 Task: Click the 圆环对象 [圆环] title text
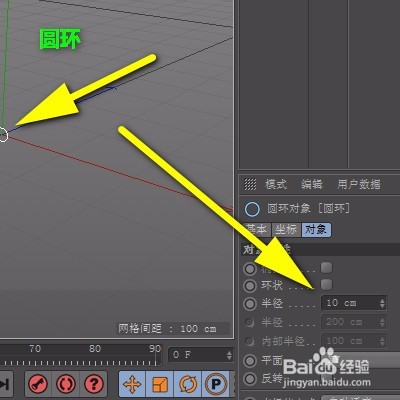(308, 209)
